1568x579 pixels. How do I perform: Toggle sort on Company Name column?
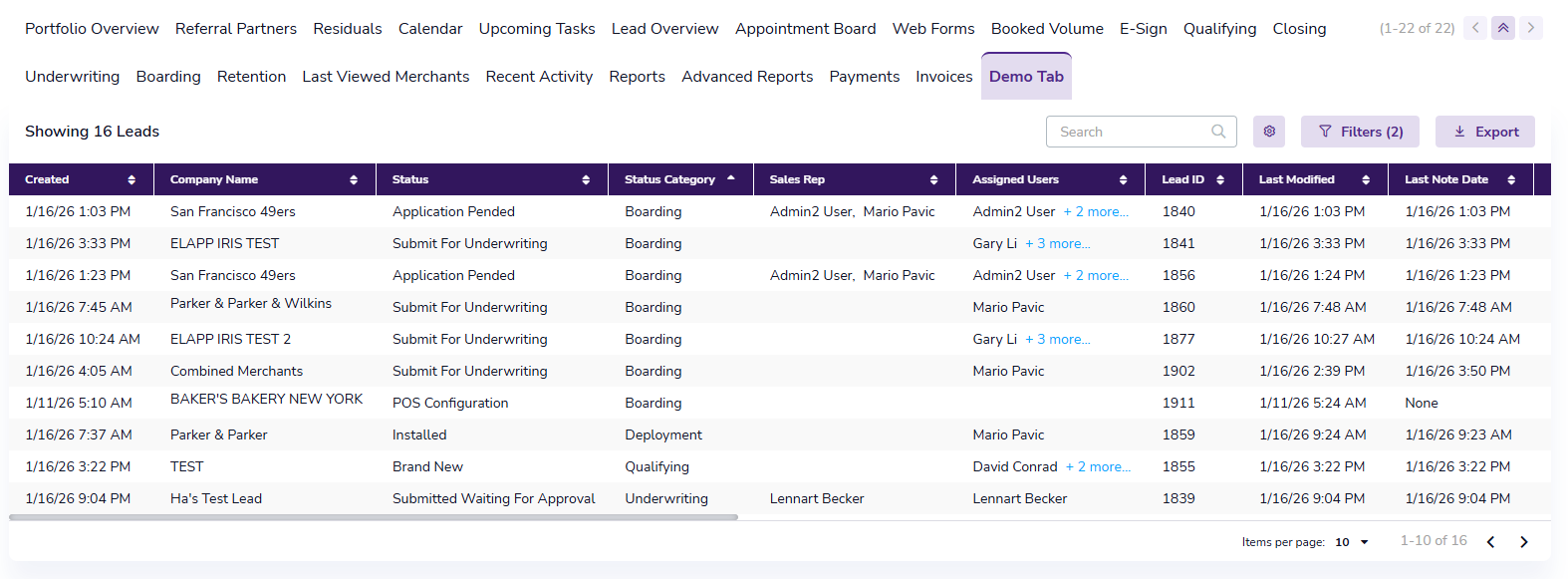click(x=354, y=180)
